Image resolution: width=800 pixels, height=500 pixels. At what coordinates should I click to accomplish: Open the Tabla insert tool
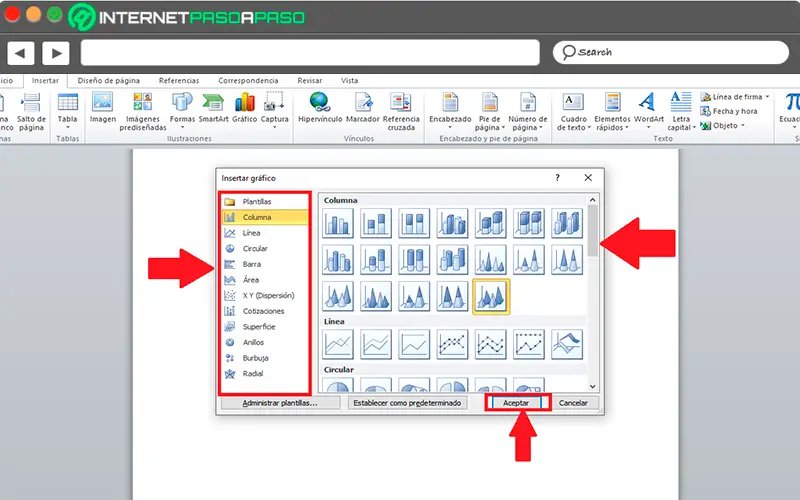(67, 111)
